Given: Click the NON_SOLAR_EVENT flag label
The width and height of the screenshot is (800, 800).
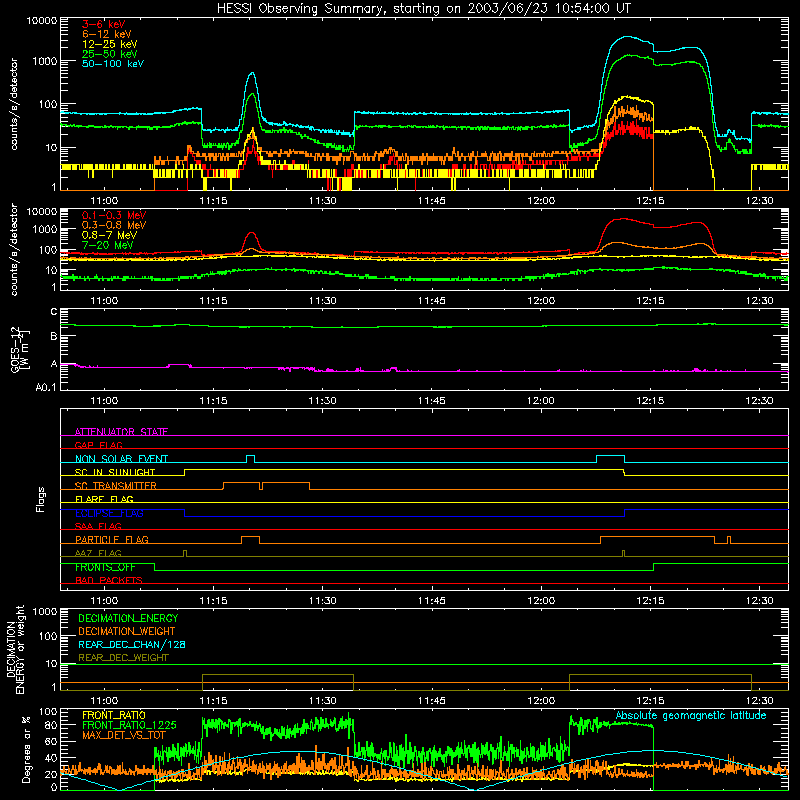Looking at the screenshot, I should (x=121, y=459).
